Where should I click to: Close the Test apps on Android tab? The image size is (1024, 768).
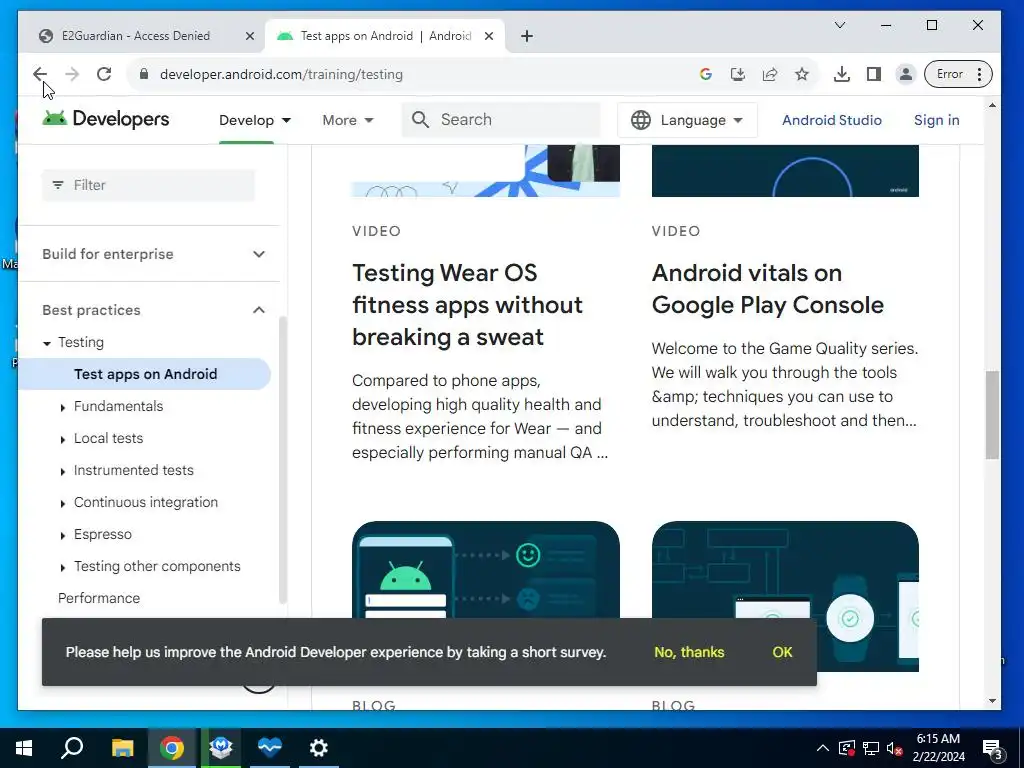[488, 36]
